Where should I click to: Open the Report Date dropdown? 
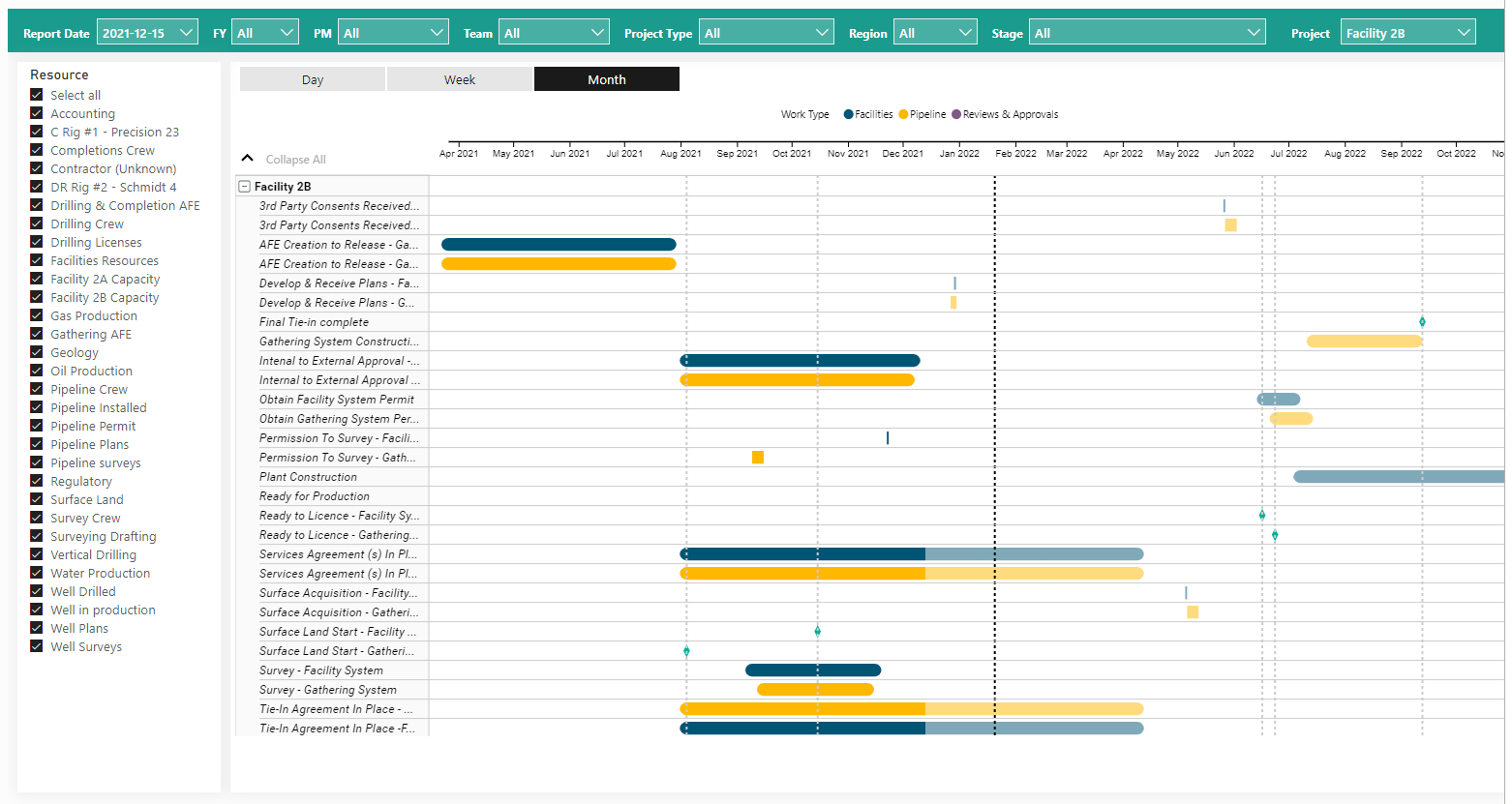click(147, 33)
